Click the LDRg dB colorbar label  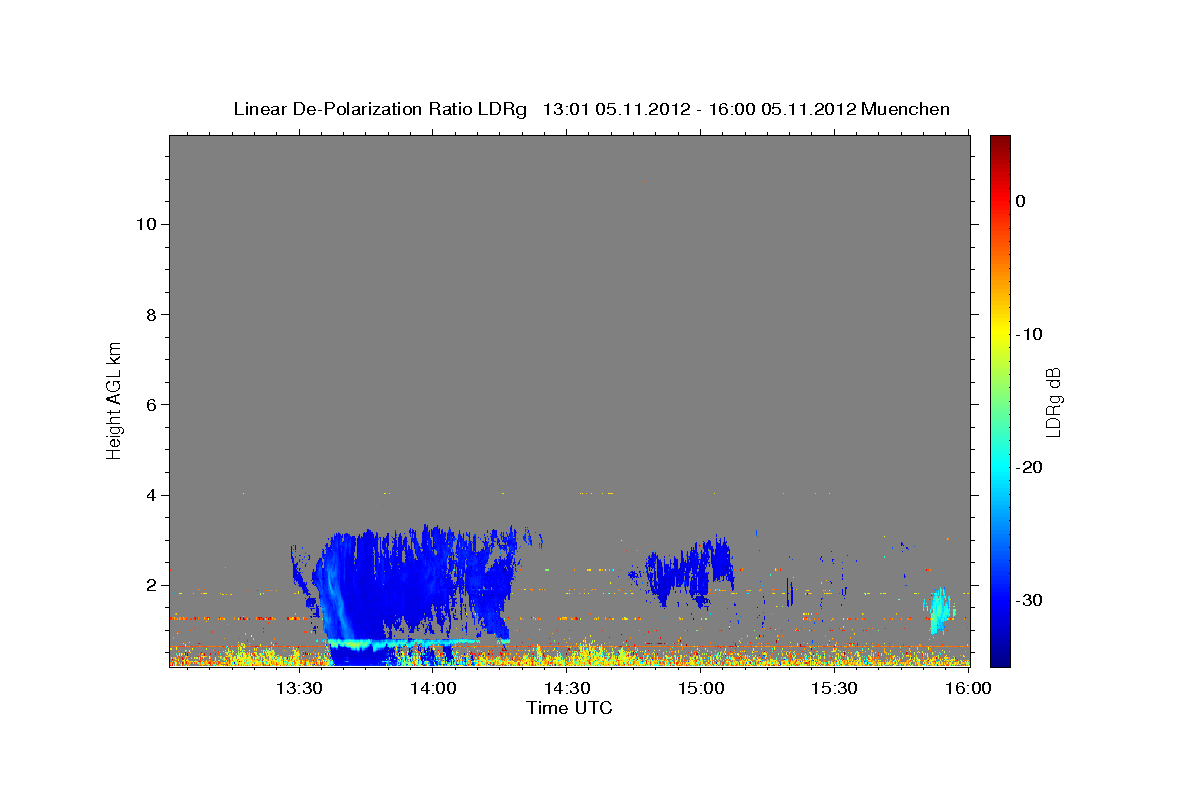click(x=1053, y=401)
